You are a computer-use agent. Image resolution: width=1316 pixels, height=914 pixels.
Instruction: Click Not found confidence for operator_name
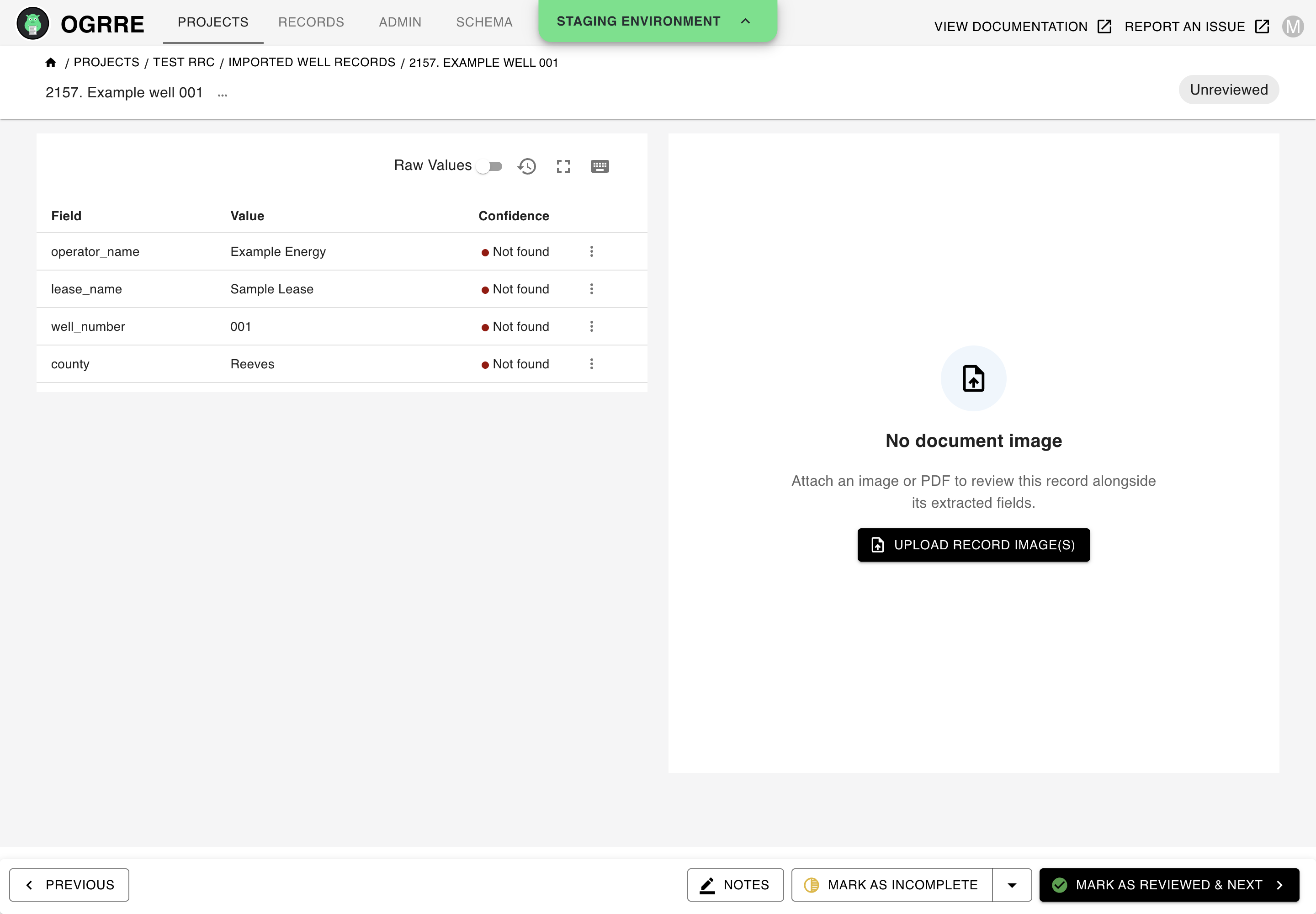point(515,251)
